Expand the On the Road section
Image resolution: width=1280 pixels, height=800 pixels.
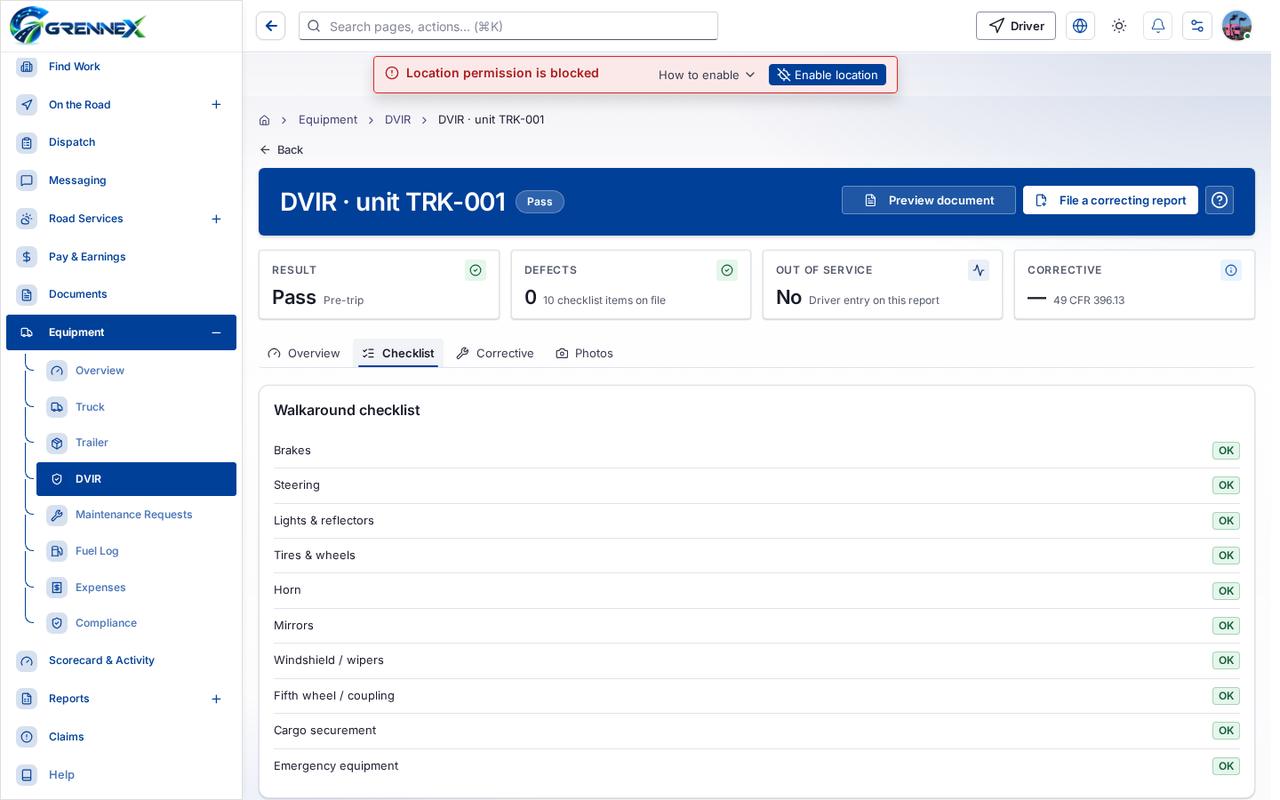coord(216,104)
